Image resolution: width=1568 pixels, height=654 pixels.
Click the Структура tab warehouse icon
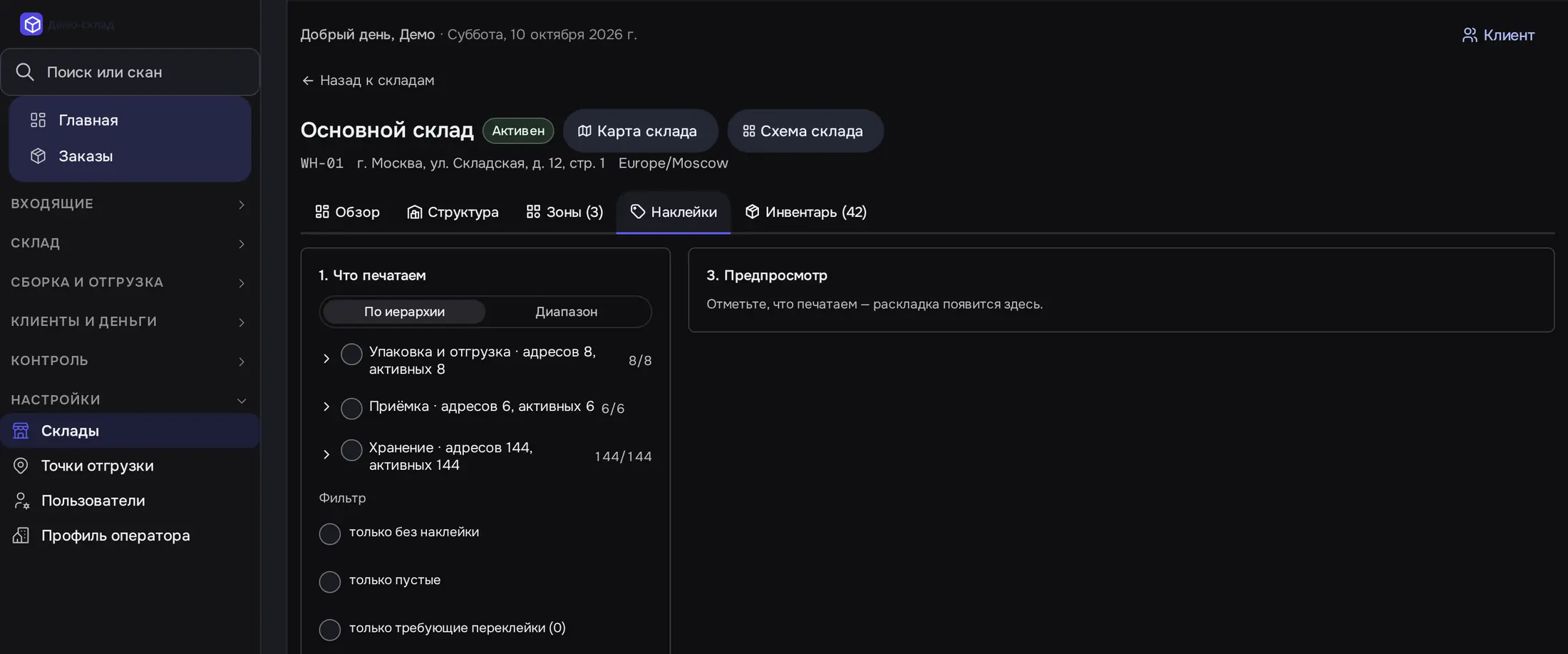414,212
